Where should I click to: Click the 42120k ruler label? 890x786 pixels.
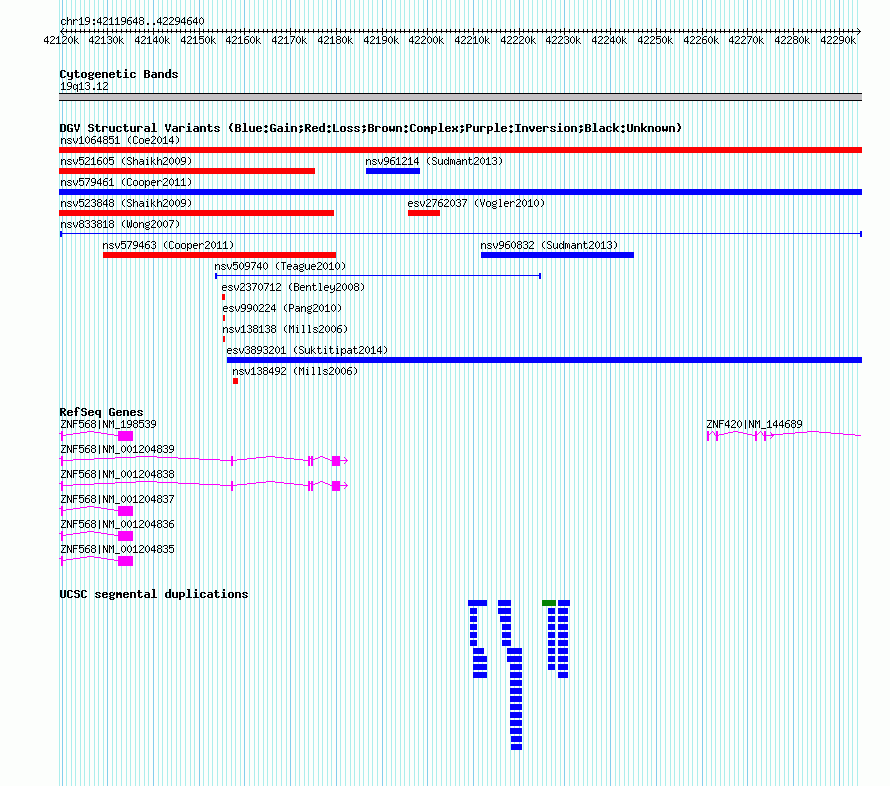click(x=61, y=40)
